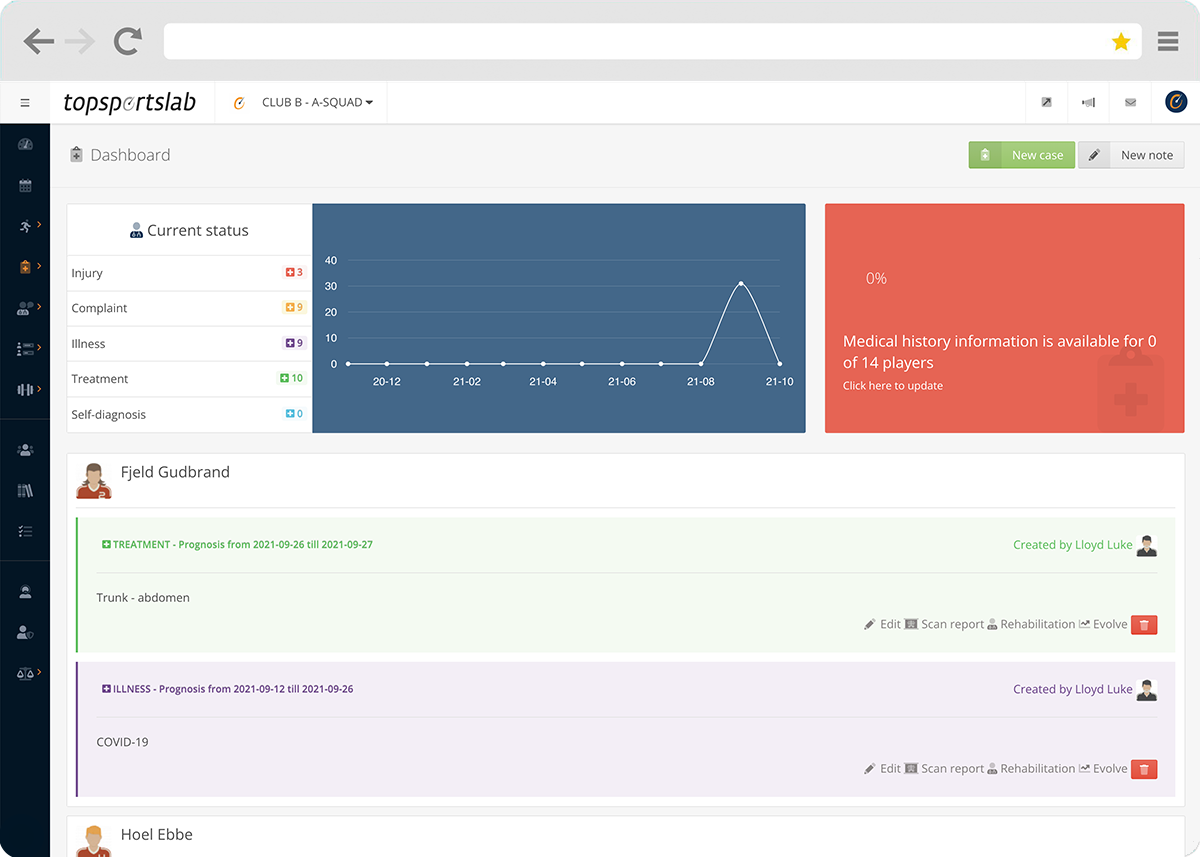
Task: Click the Dashboard page title
Action: click(130, 155)
